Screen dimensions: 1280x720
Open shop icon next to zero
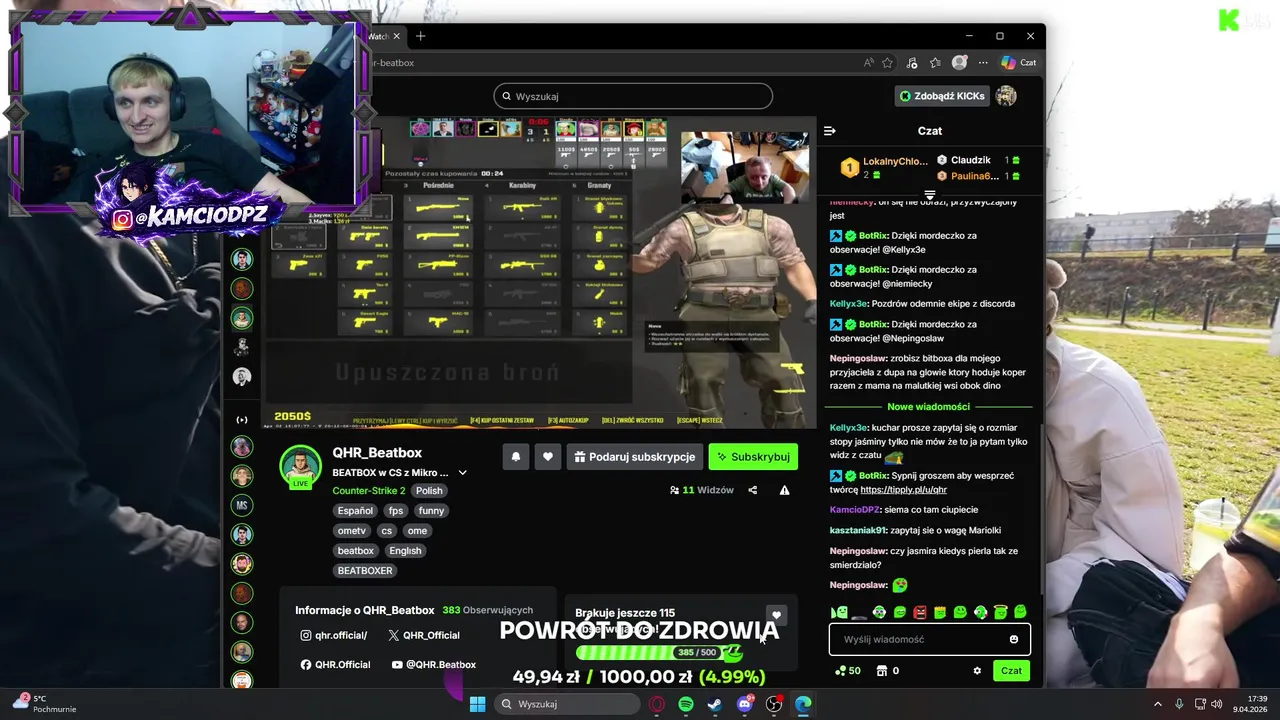pyautogui.click(x=881, y=671)
